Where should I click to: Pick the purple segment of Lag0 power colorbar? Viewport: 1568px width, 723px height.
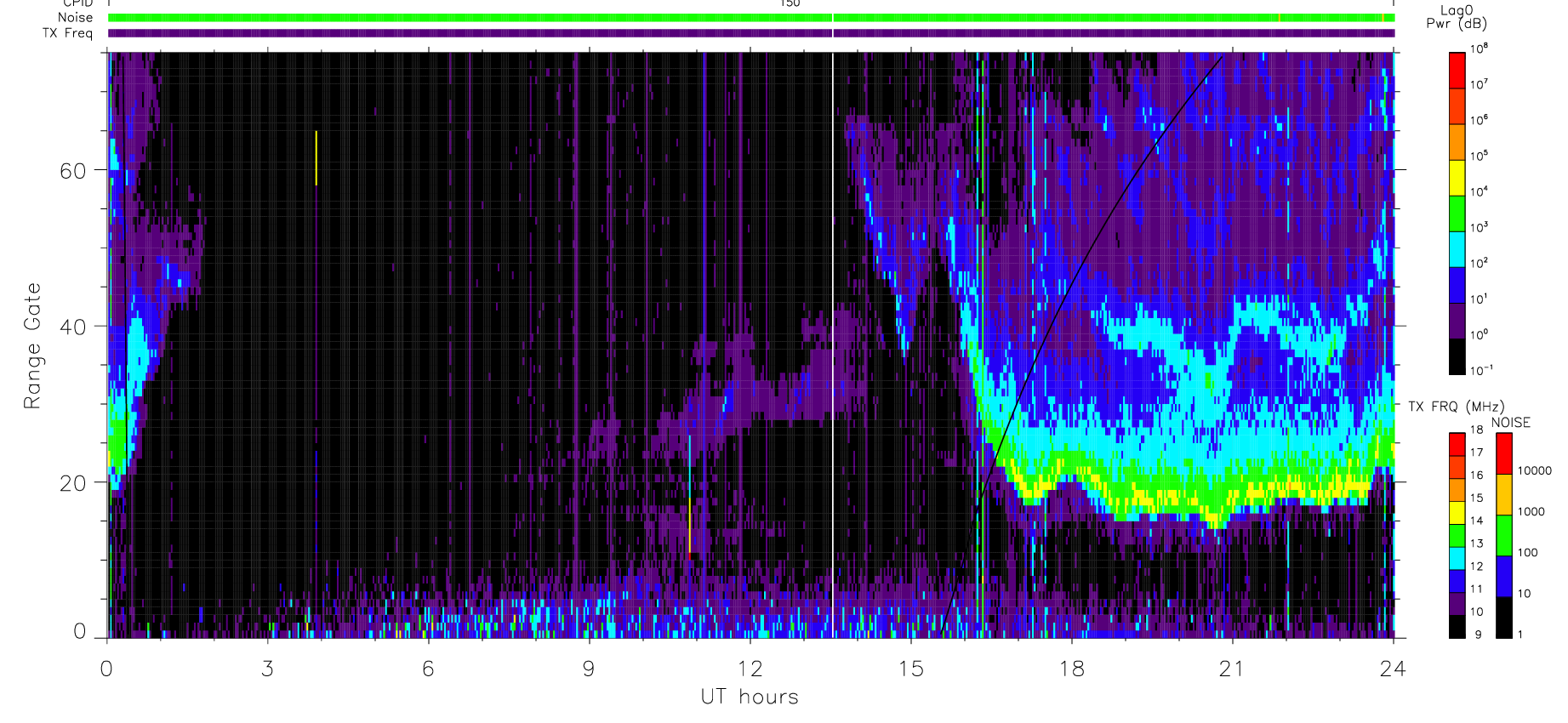1457,321
